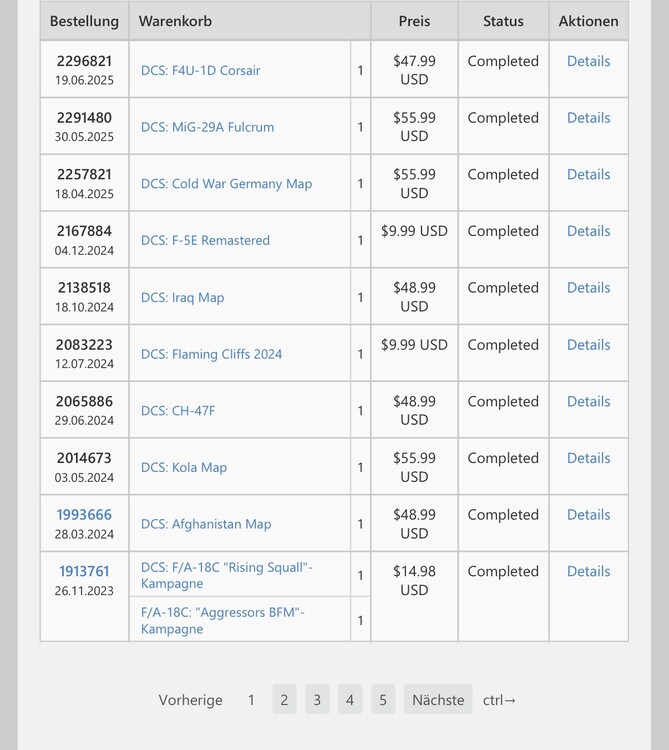Image resolution: width=669 pixels, height=750 pixels.
Task: Click the DCS: F-5E Remastered link
Action: click(205, 240)
